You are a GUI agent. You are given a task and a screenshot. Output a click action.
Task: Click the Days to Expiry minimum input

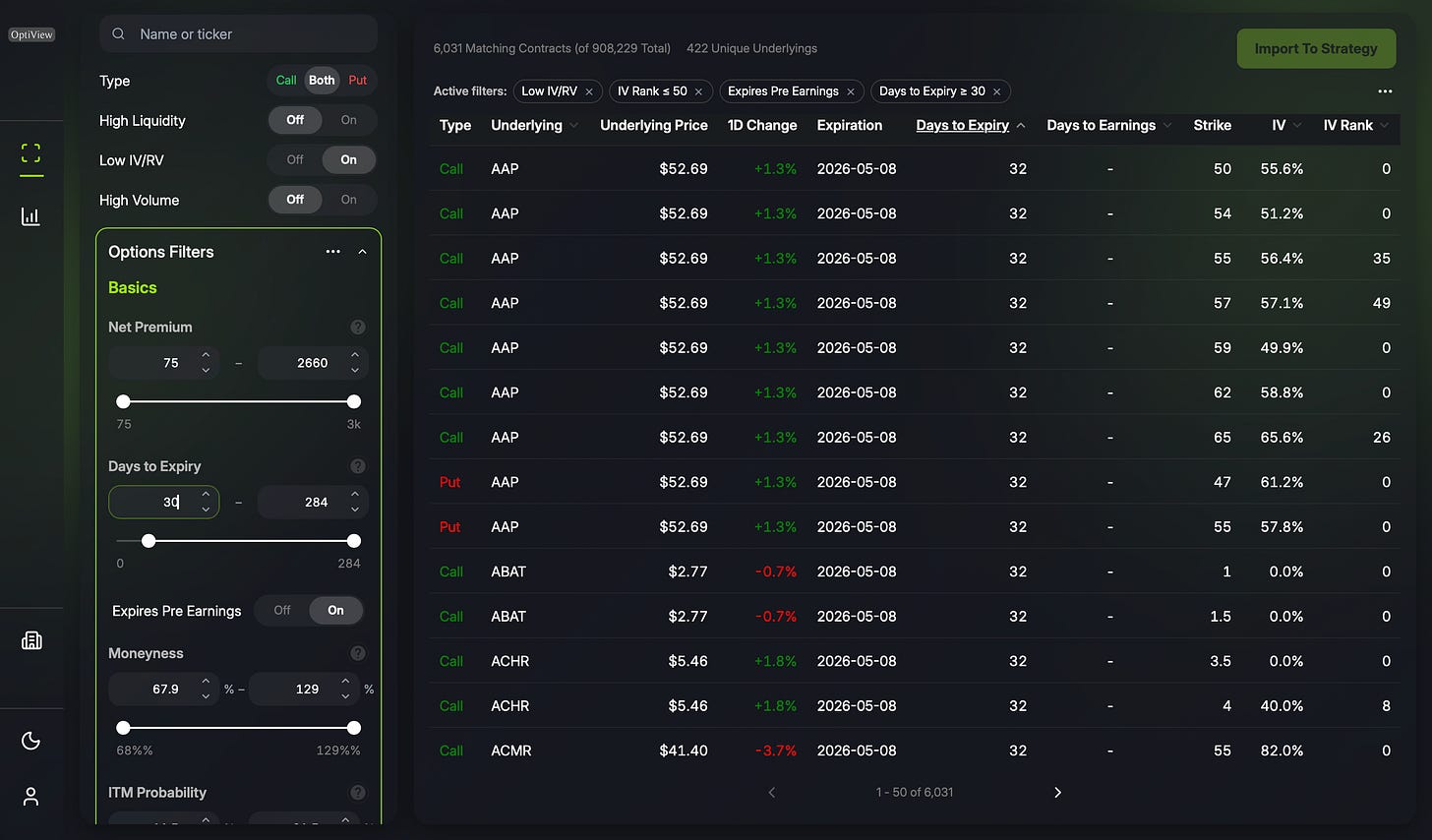click(163, 502)
